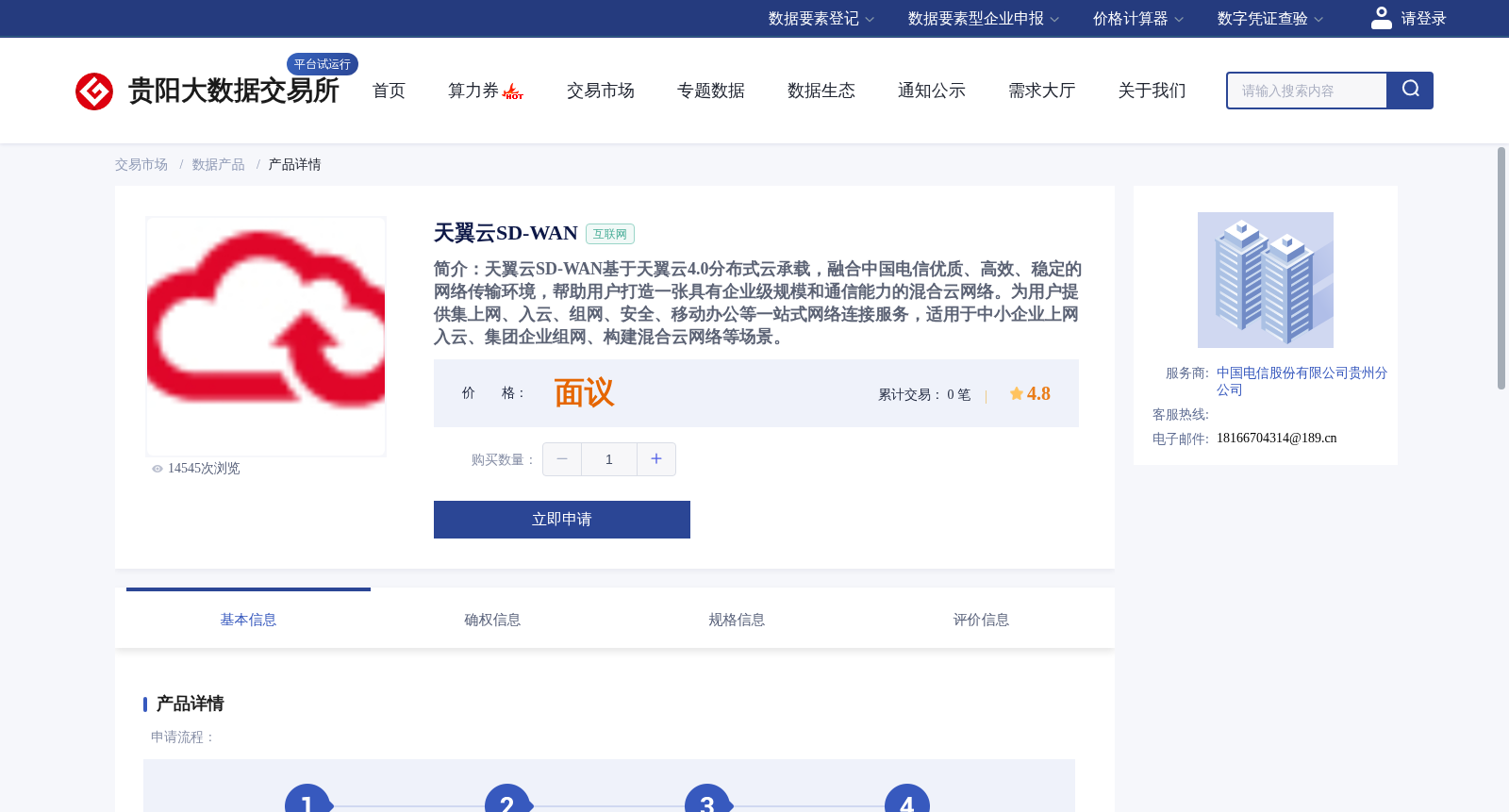Expand the 数据要素型企业申报 dropdown
This screenshot has width=1509, height=812.
984,19
